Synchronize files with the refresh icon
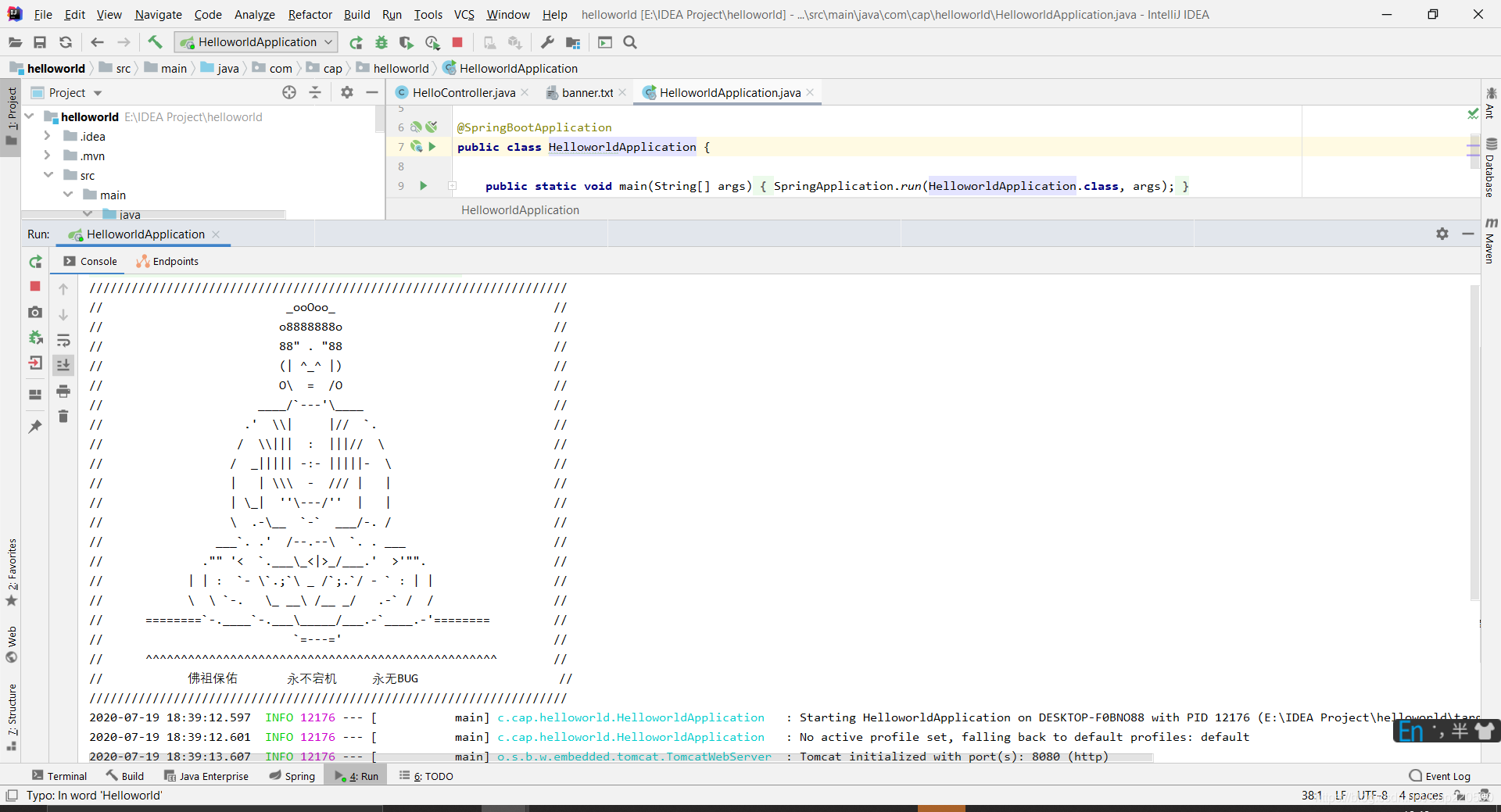Screen dimensions: 1501x812 click(66, 42)
